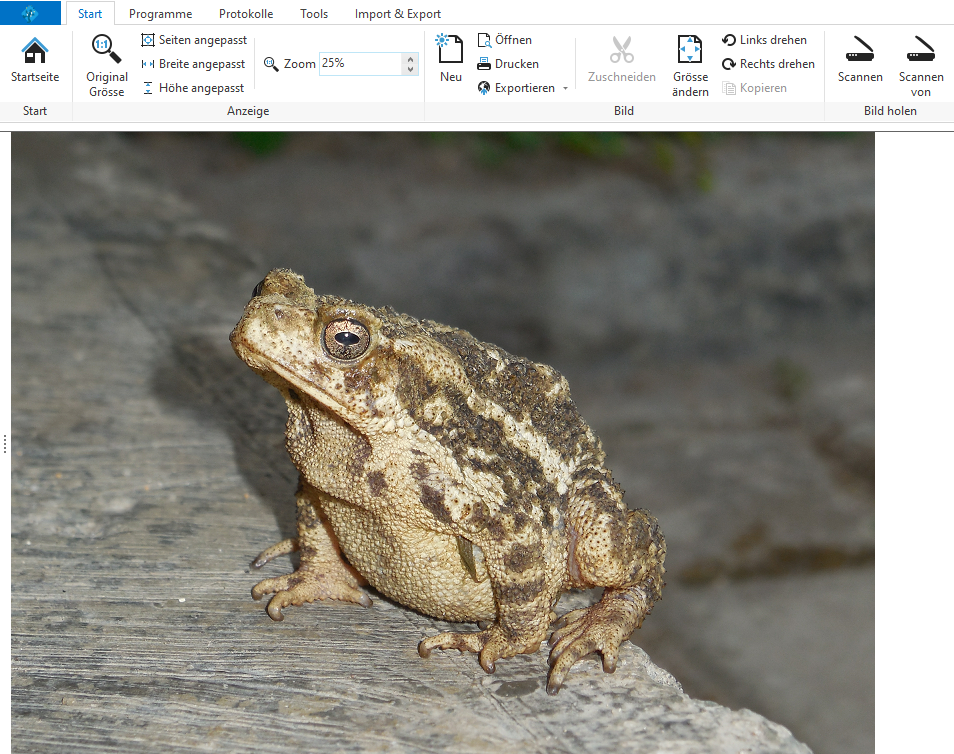This screenshot has height=754, width=954.
Task: Start scanning with the Scannen icon
Action: click(x=860, y=50)
